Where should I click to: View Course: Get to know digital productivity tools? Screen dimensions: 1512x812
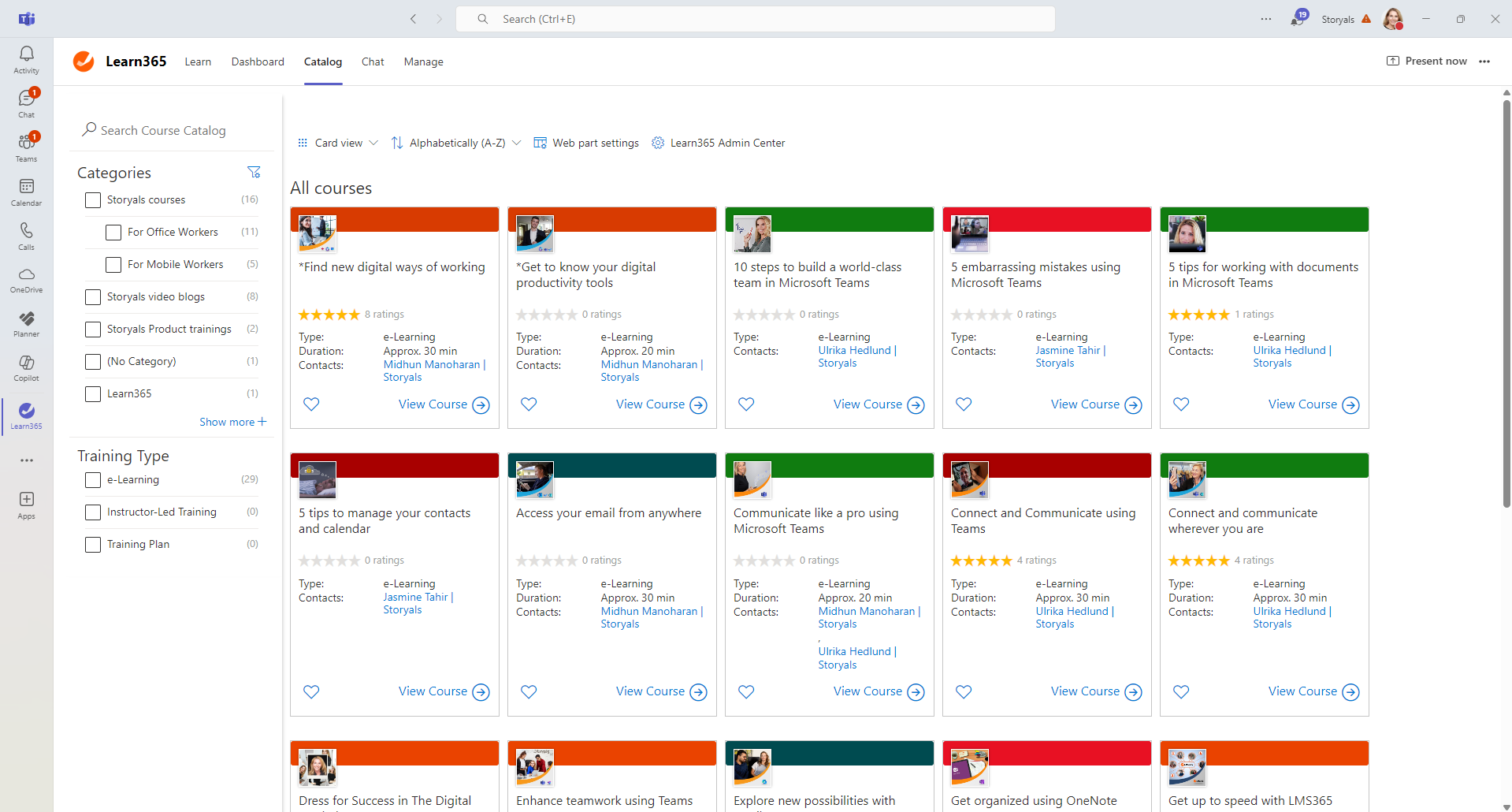pos(661,404)
